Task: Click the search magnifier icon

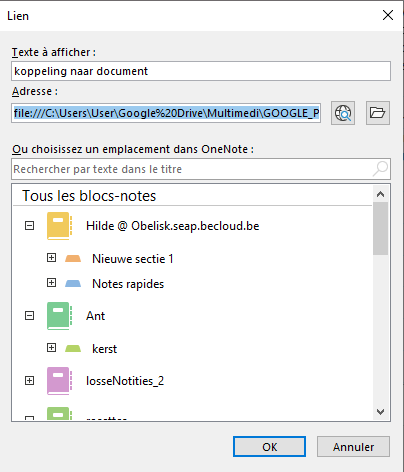Action: click(x=380, y=169)
